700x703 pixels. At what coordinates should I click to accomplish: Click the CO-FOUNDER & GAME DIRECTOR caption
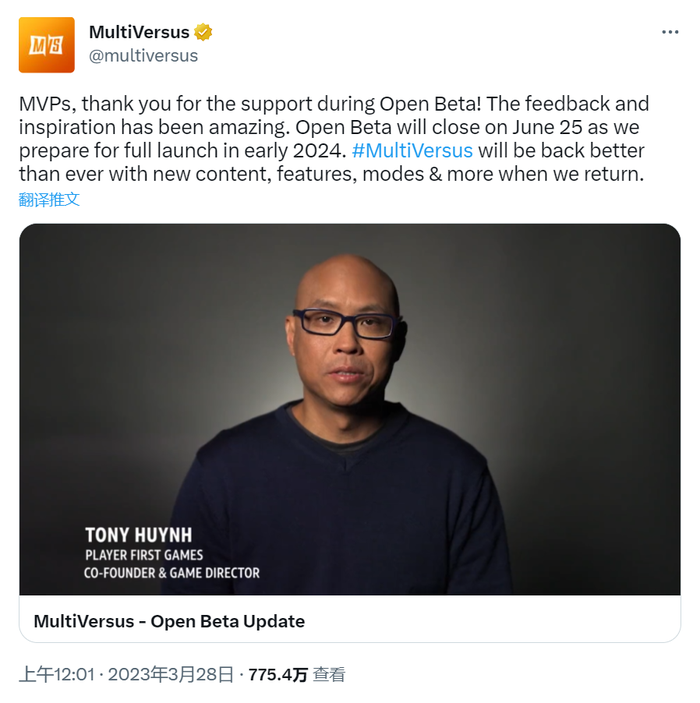tap(172, 573)
